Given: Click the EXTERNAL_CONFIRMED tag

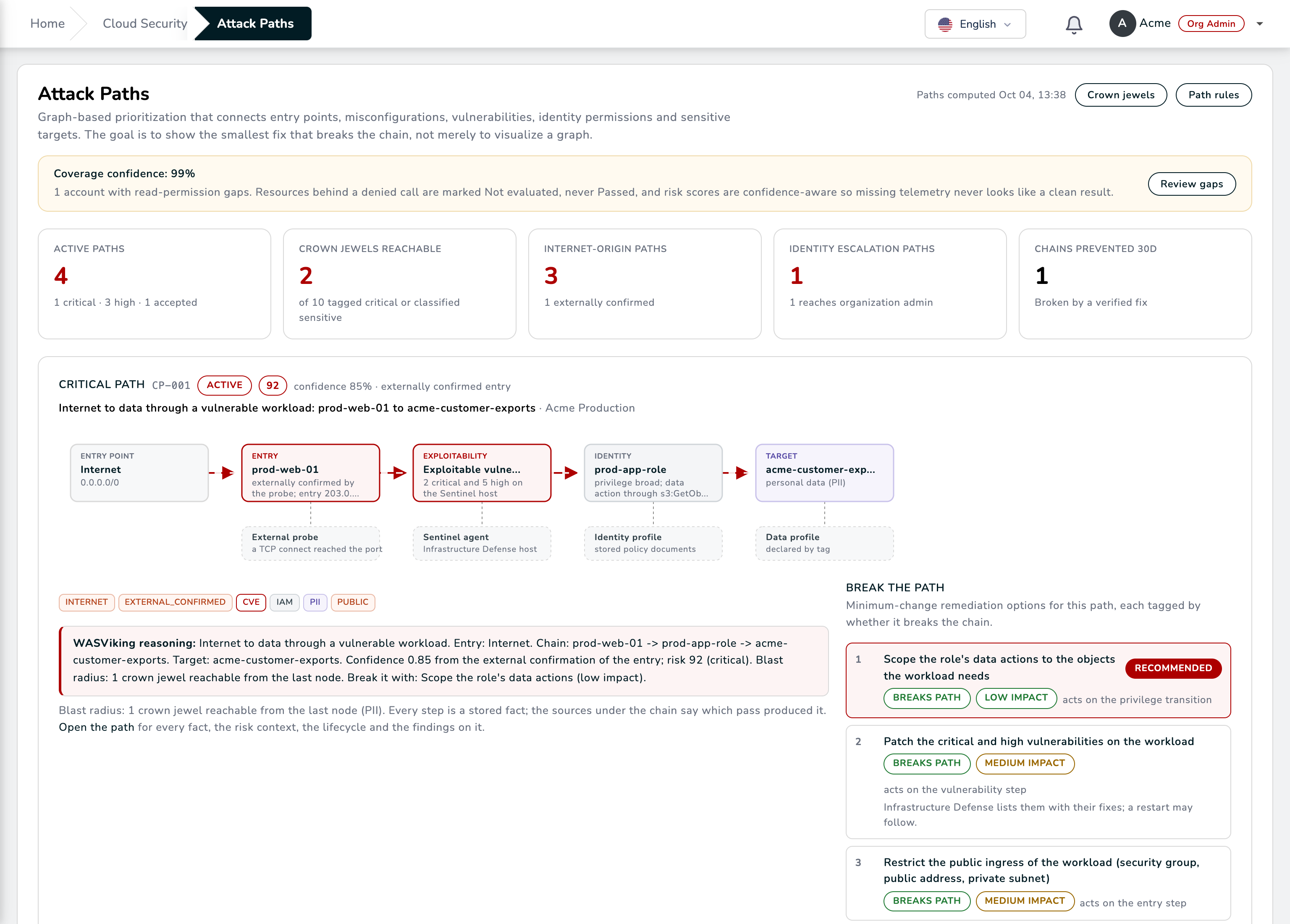Looking at the screenshot, I should pyautogui.click(x=175, y=602).
